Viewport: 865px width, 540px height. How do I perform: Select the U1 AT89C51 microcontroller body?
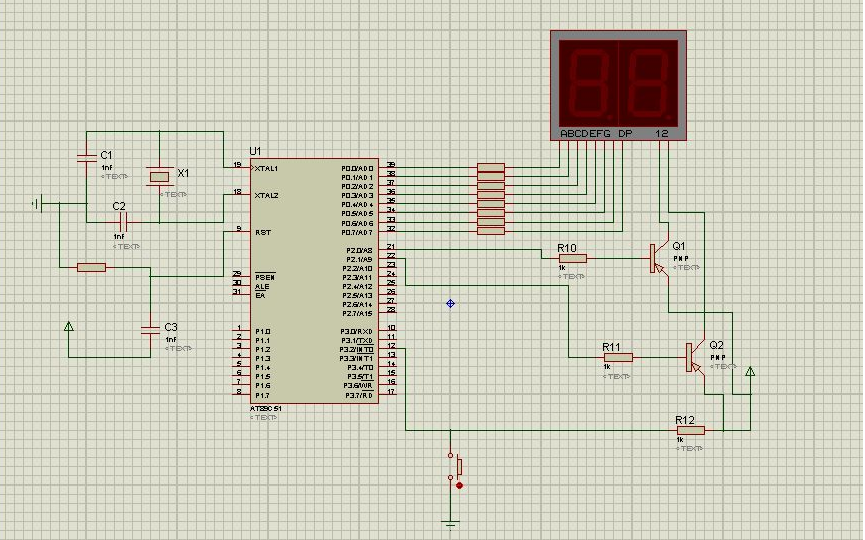314,281
